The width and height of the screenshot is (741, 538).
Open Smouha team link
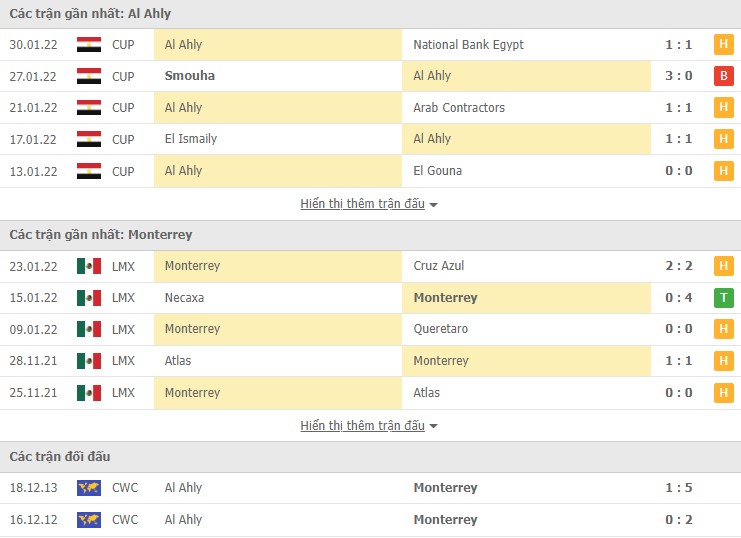point(190,76)
